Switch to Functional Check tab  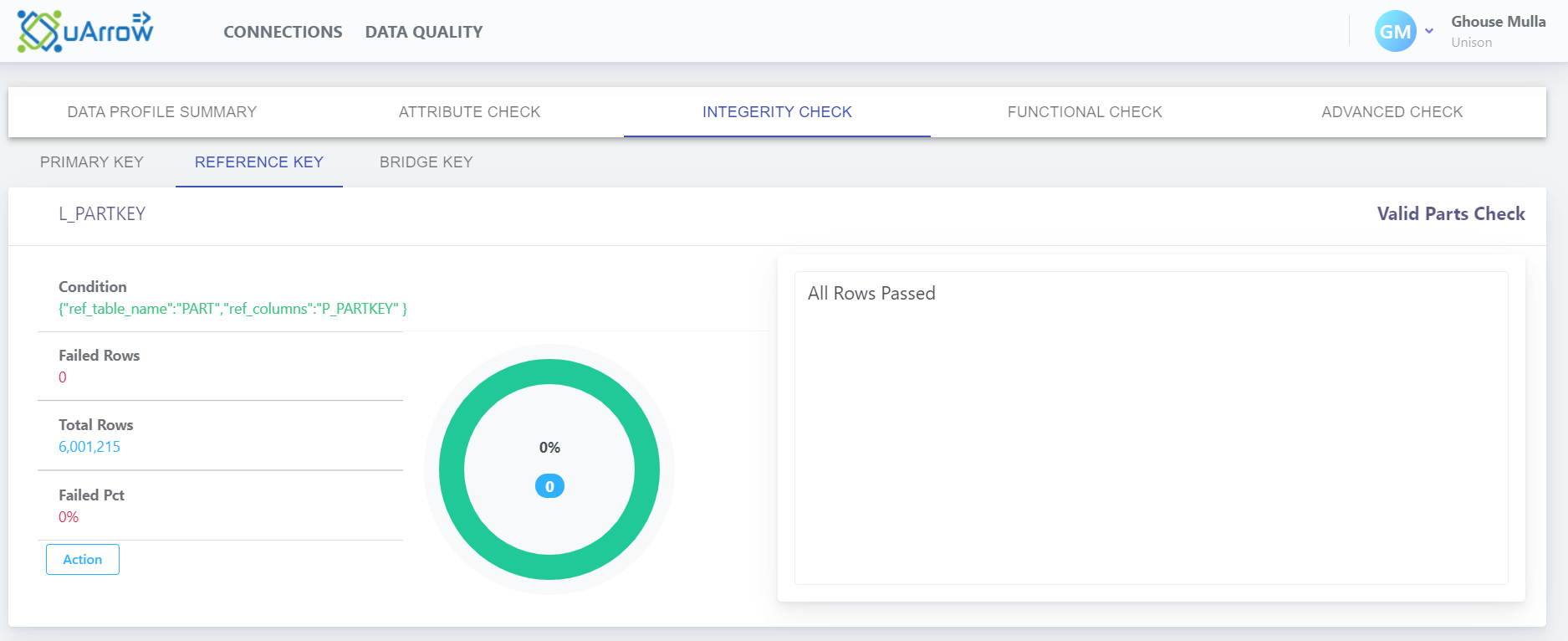coord(1085,112)
